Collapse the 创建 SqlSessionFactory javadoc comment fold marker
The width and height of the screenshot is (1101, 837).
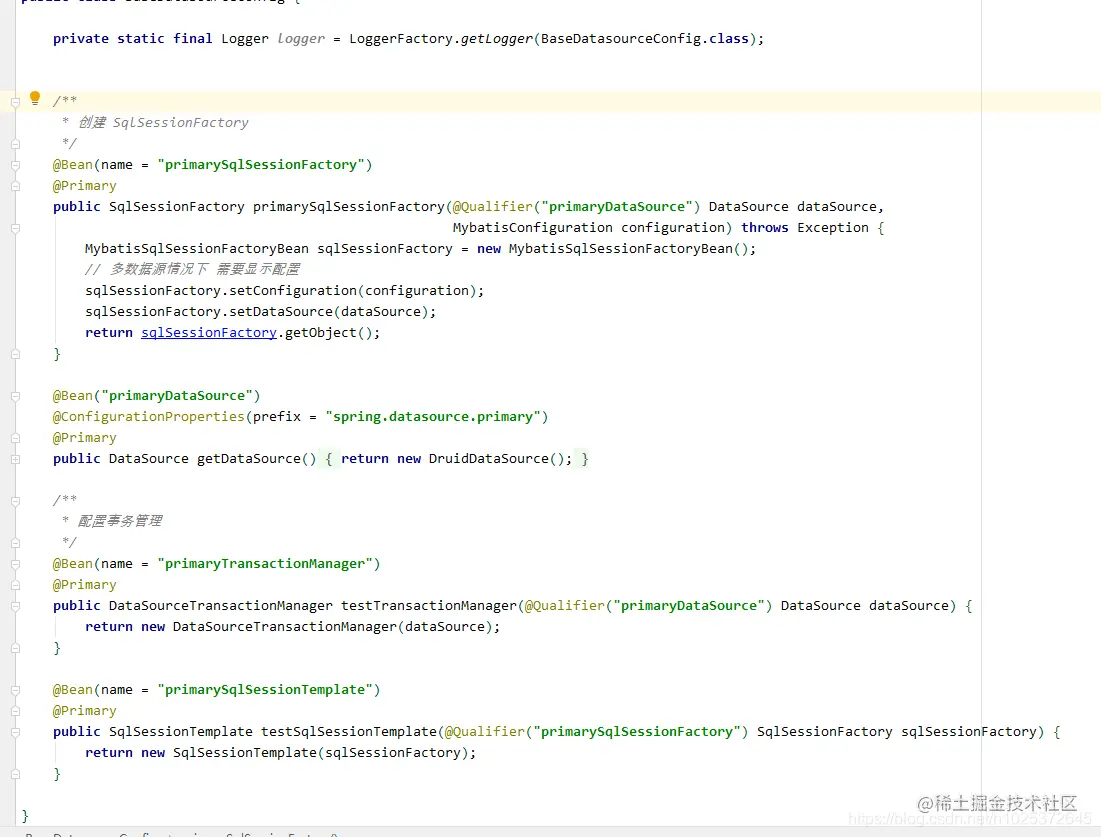click(15, 103)
